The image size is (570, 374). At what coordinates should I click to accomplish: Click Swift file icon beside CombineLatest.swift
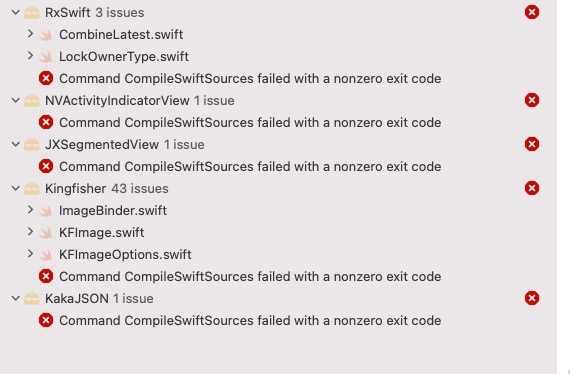(x=46, y=35)
